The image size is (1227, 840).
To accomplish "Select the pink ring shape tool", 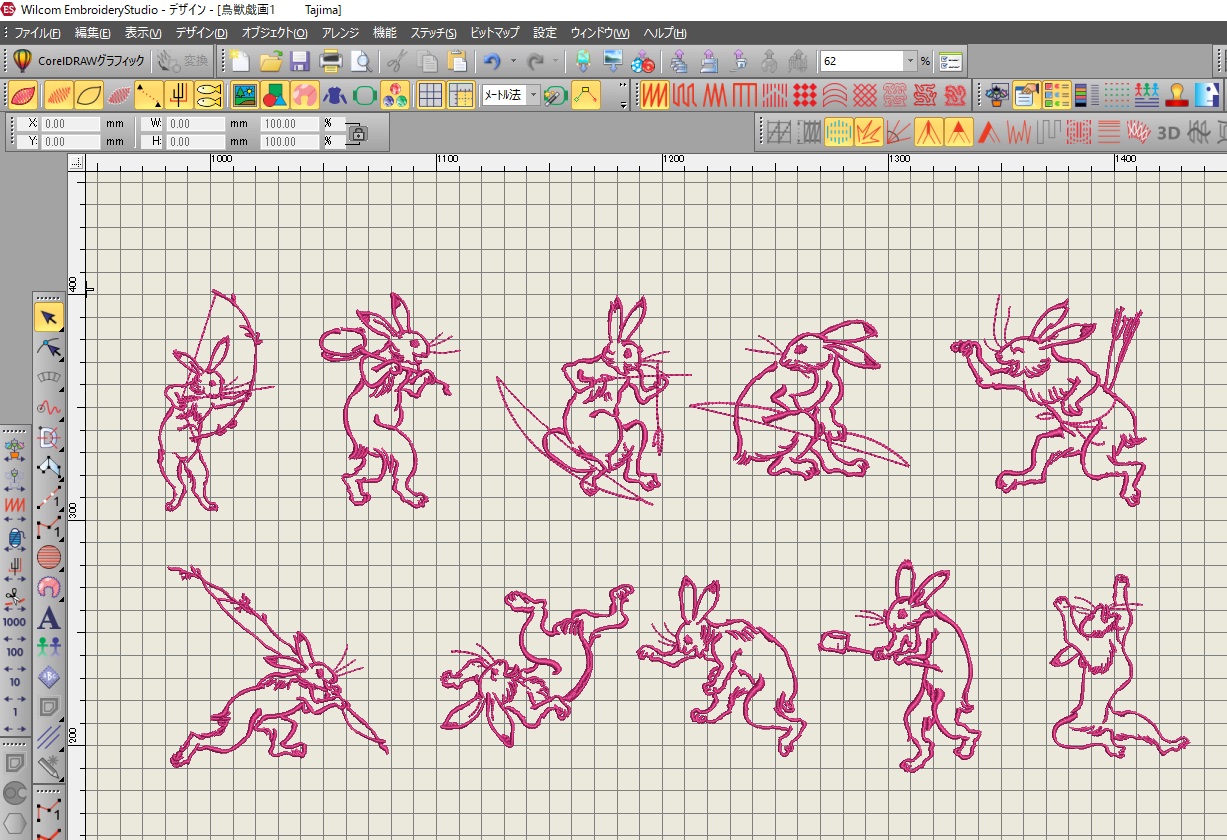I will [x=48, y=587].
